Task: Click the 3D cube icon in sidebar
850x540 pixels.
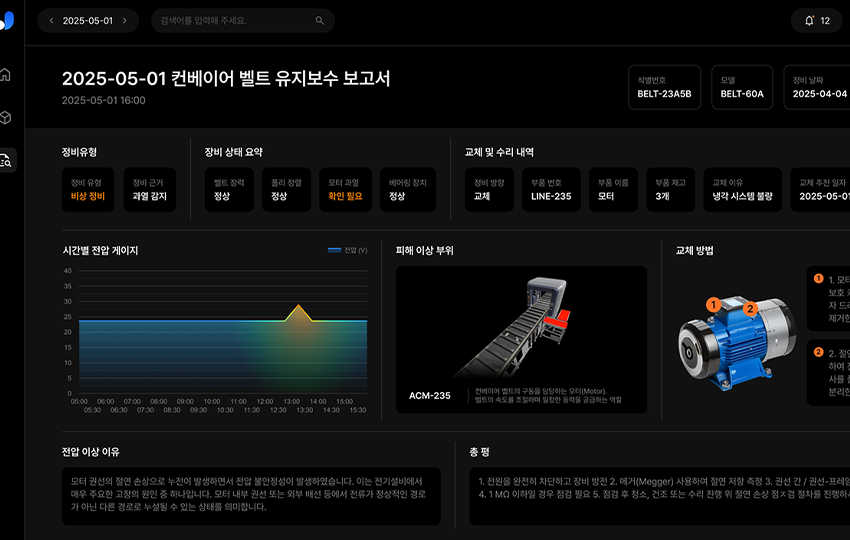Action: click(6, 118)
